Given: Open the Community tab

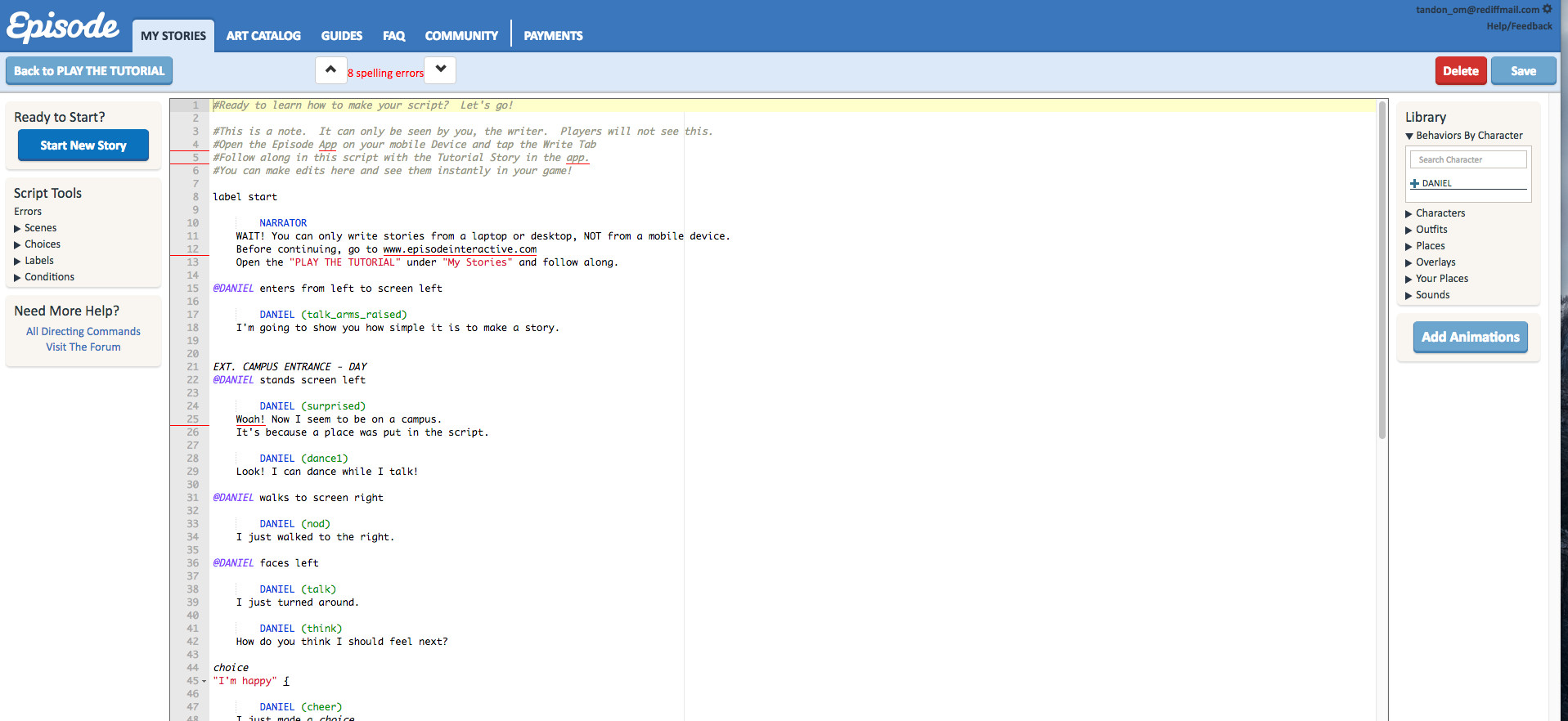Looking at the screenshot, I should (x=461, y=36).
